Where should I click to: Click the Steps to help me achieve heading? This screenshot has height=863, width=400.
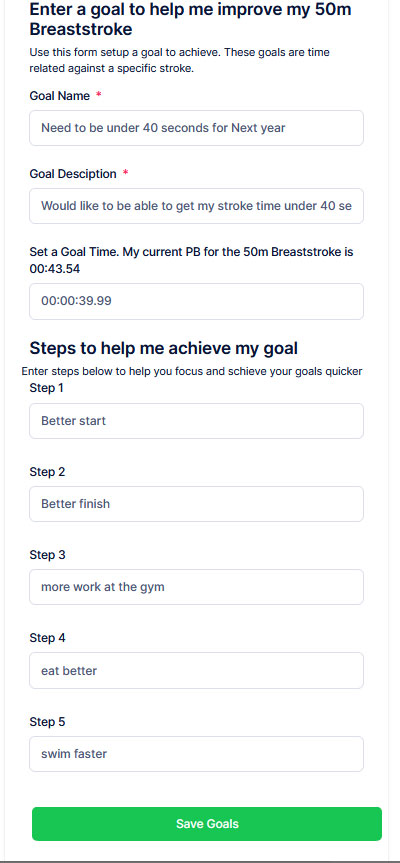163,348
